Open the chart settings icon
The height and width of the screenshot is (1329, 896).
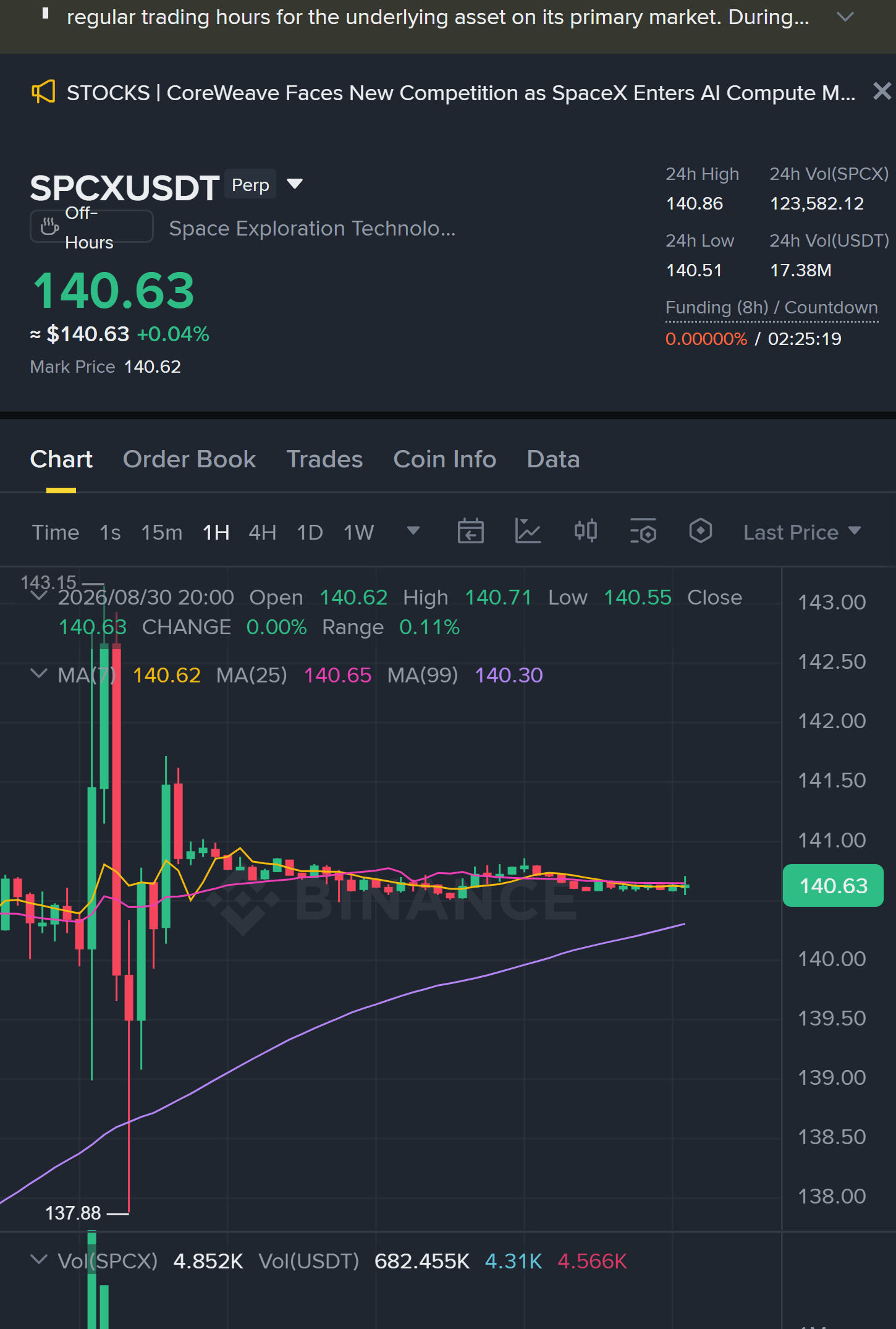click(x=643, y=531)
